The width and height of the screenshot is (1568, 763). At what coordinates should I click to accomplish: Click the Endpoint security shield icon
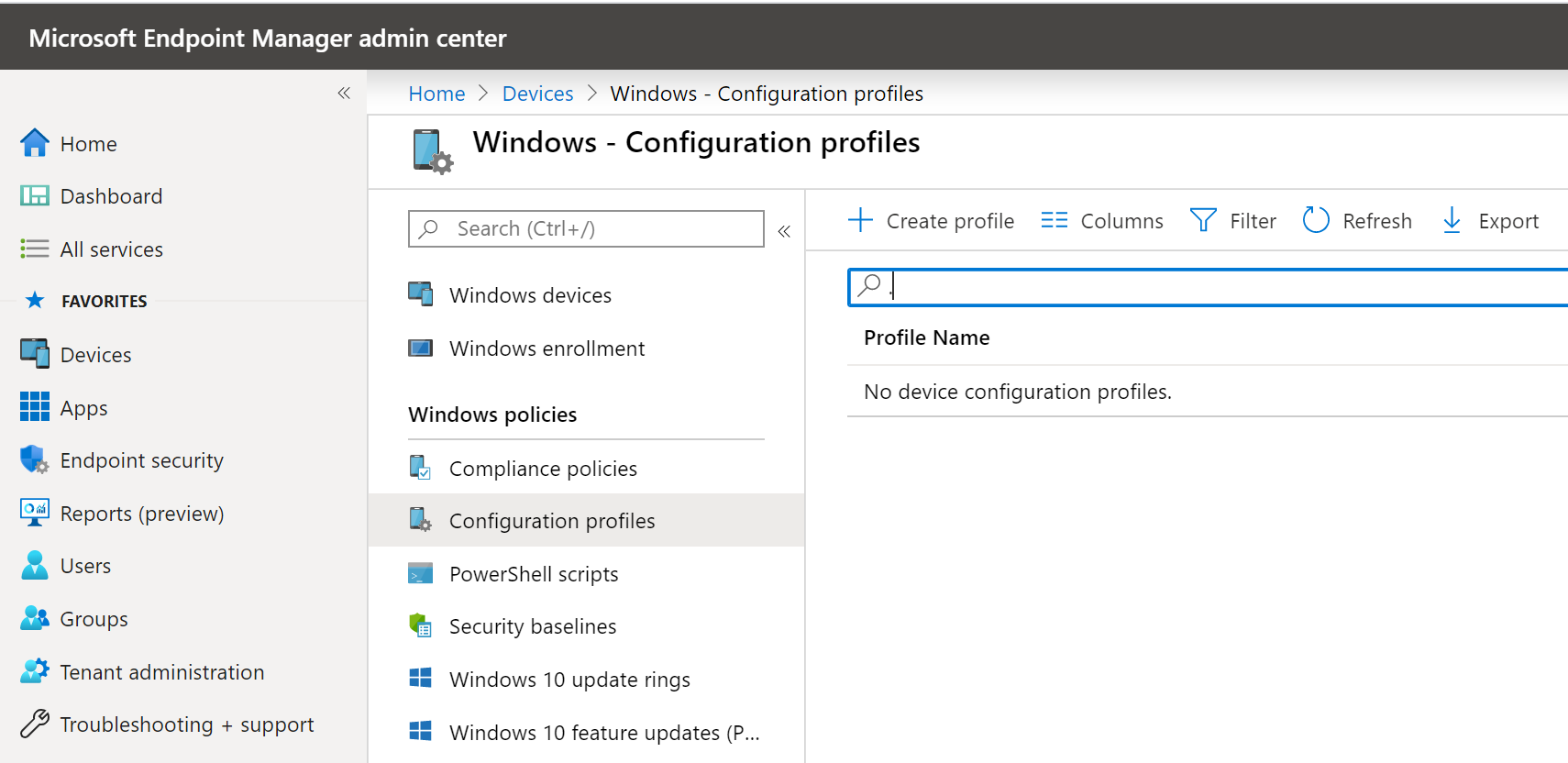(x=35, y=459)
